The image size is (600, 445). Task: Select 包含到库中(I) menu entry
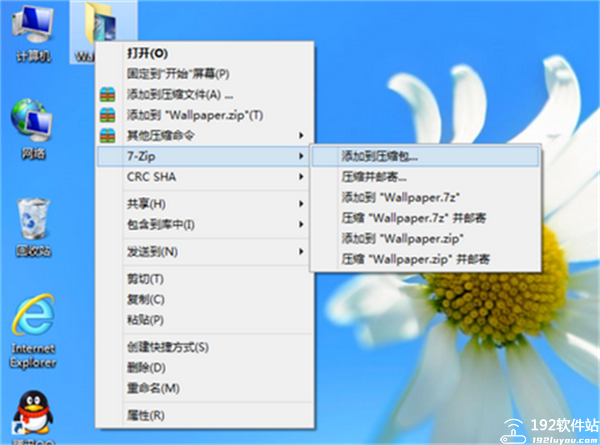point(205,224)
